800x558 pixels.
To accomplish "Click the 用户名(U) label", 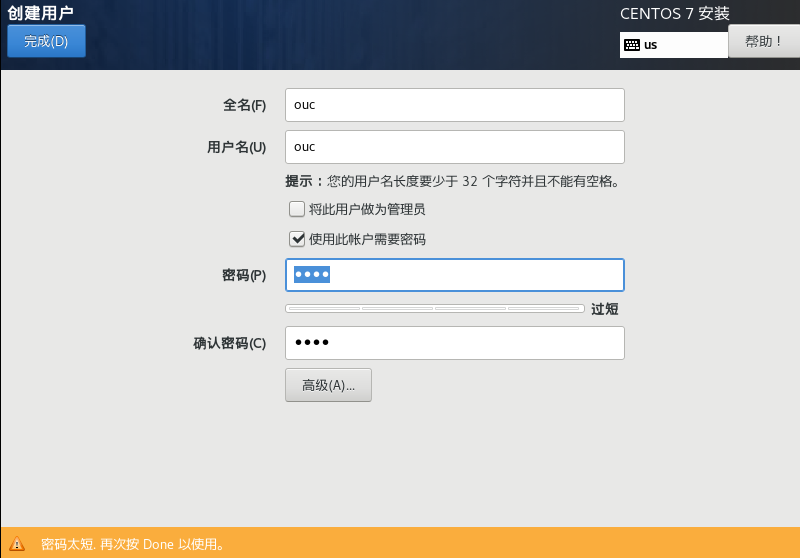I will (x=236, y=147).
